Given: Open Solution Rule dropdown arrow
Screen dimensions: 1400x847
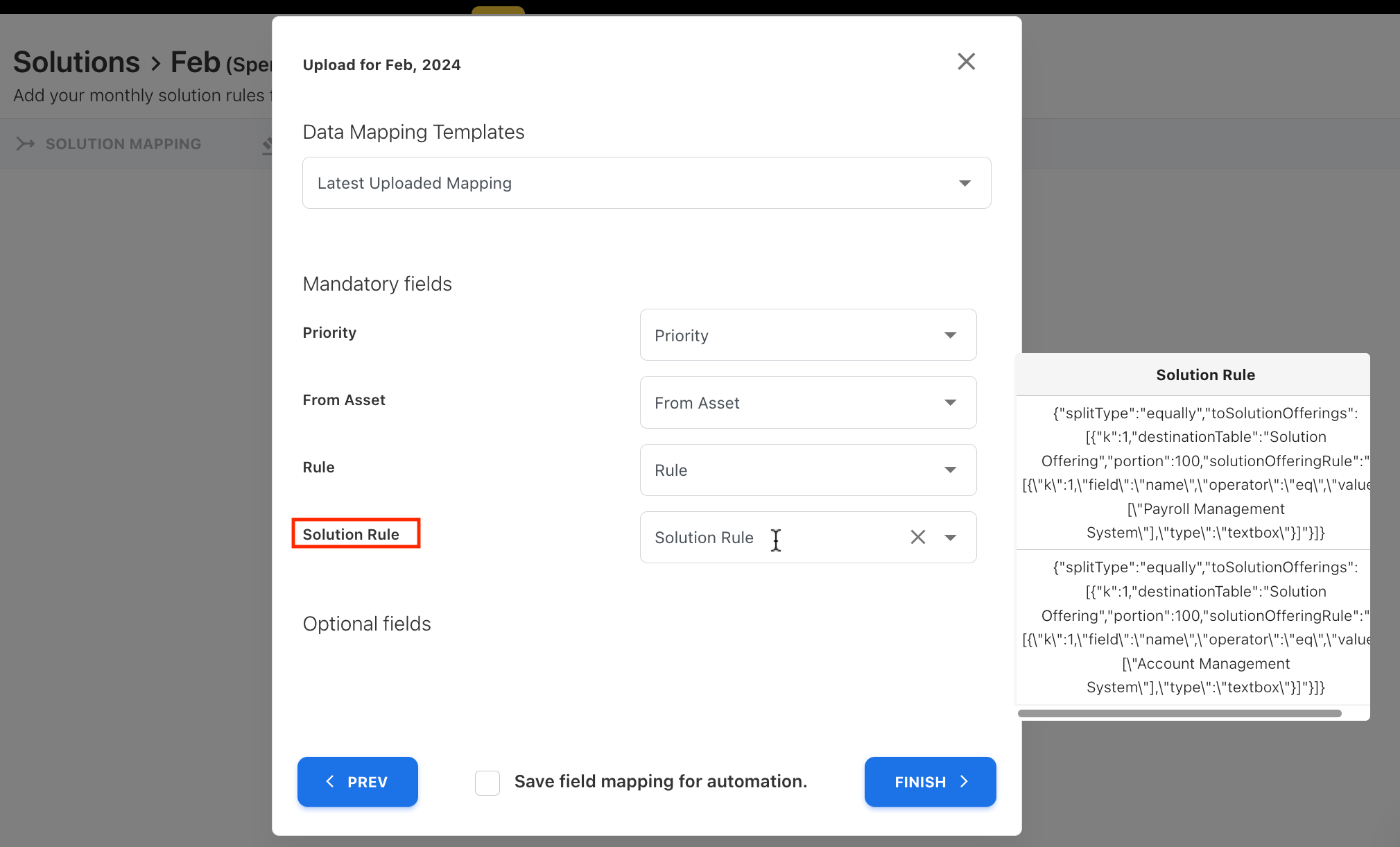Looking at the screenshot, I should tap(950, 538).
